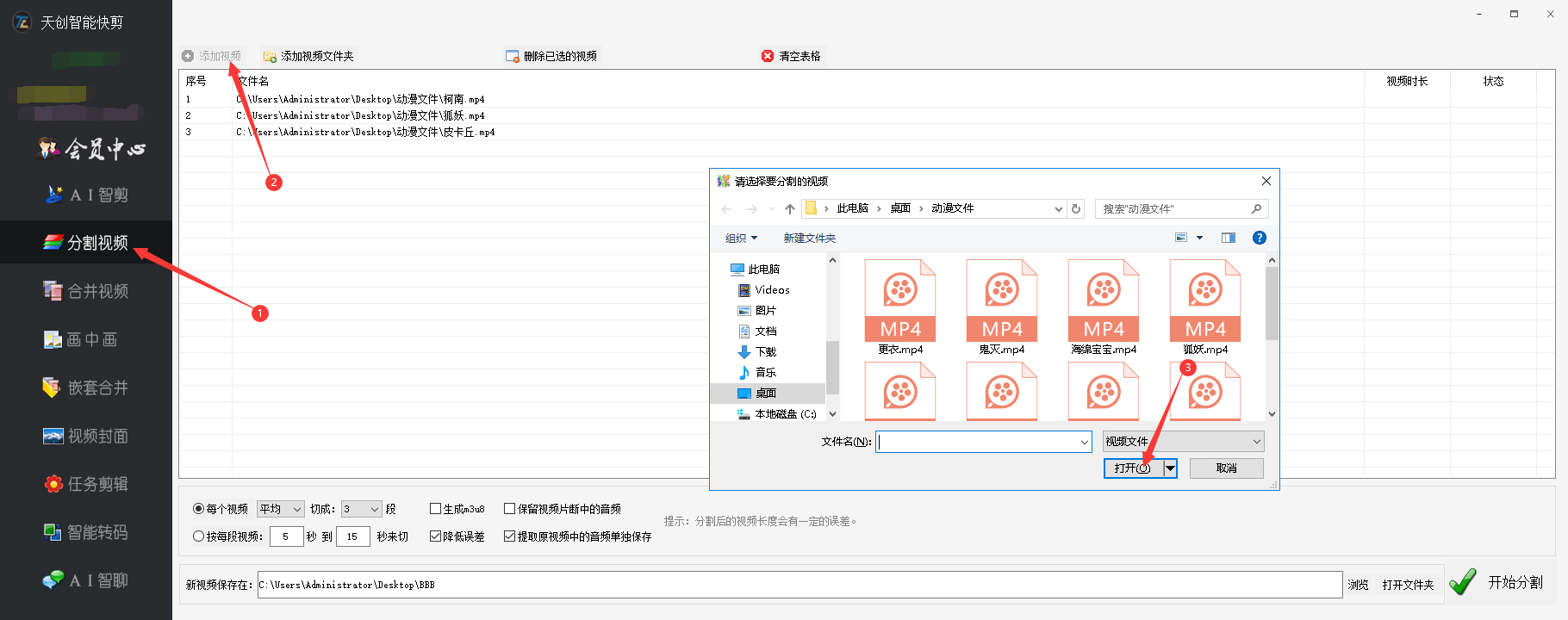Click 动漫文件 in the address breadcrumb
Image resolution: width=1568 pixels, height=620 pixels.
953,208
